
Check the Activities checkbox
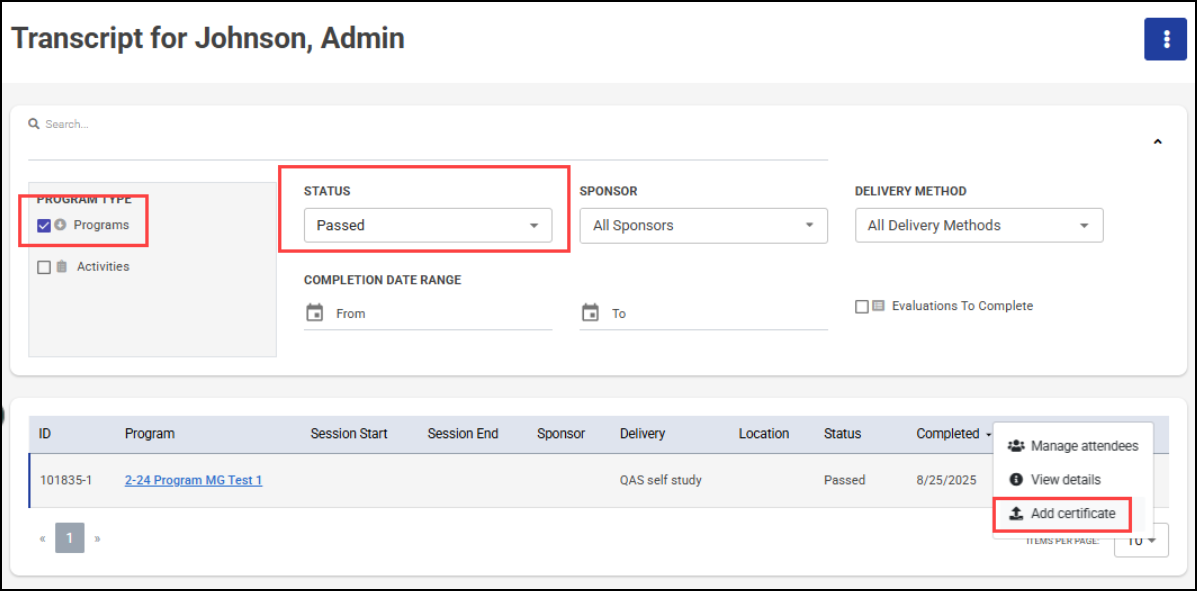[x=43, y=267]
